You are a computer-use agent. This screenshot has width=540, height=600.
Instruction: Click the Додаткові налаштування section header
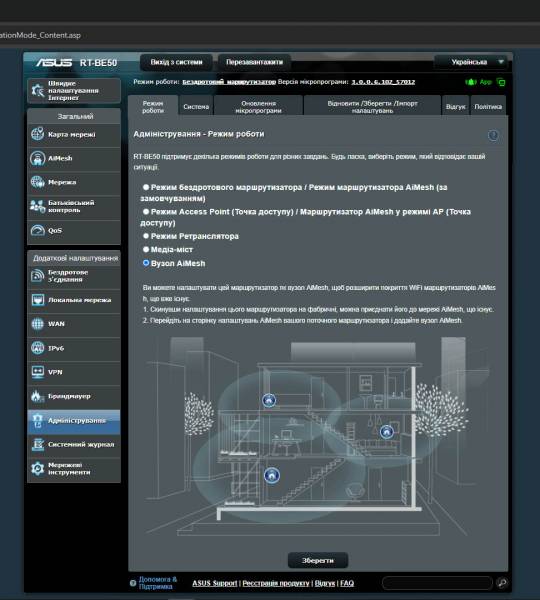pos(75,258)
